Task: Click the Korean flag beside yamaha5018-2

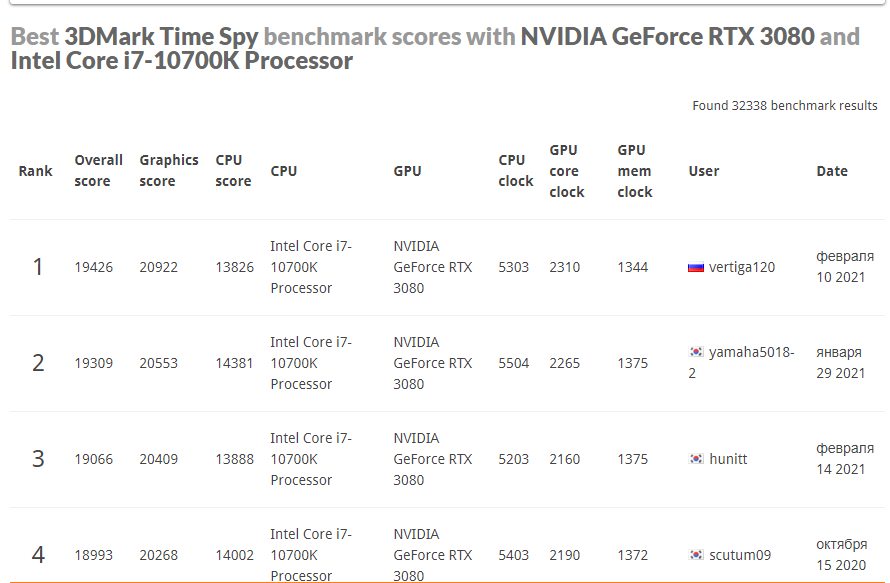Action: [696, 352]
